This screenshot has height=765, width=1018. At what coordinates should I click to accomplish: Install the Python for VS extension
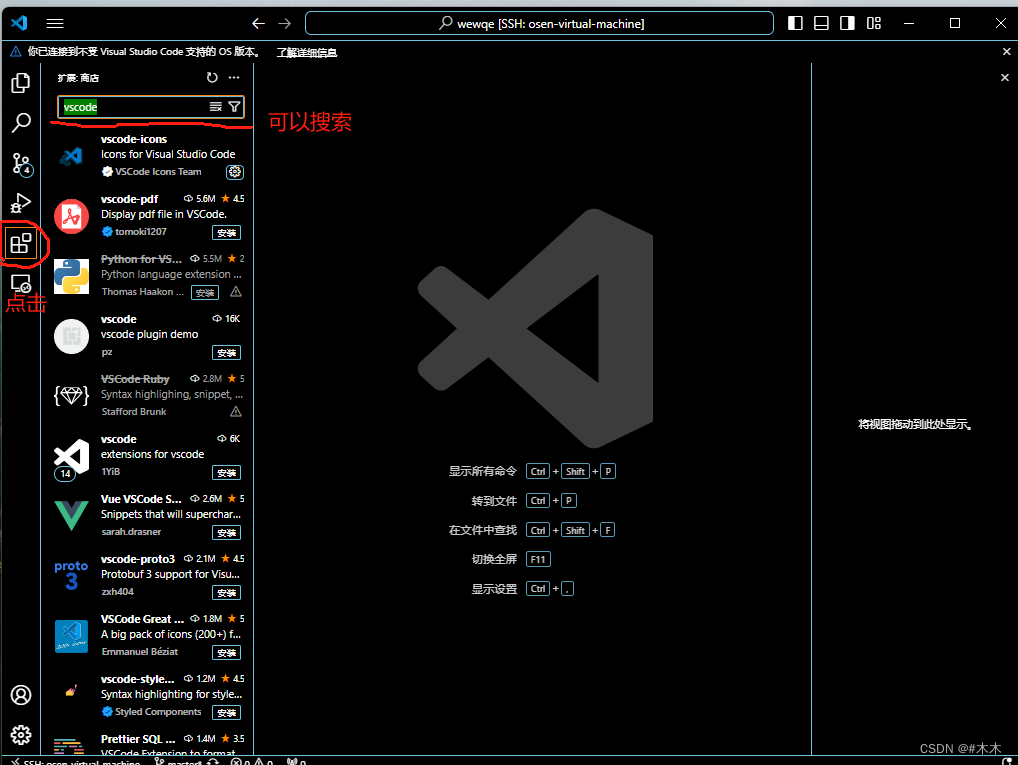[x=205, y=293]
